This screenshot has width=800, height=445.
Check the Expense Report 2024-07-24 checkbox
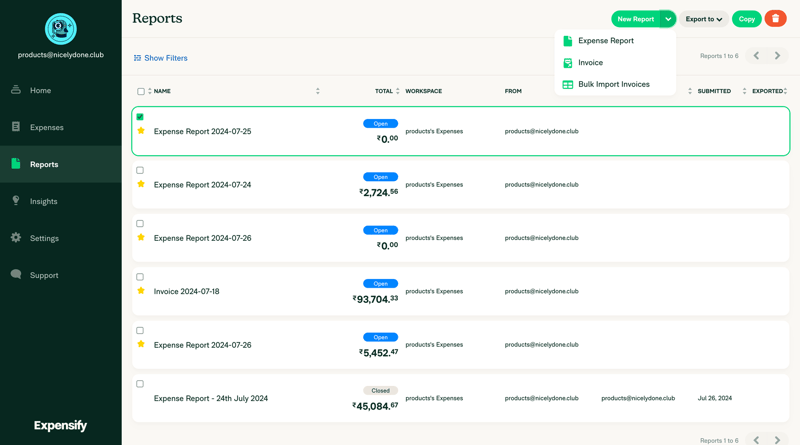click(x=140, y=170)
